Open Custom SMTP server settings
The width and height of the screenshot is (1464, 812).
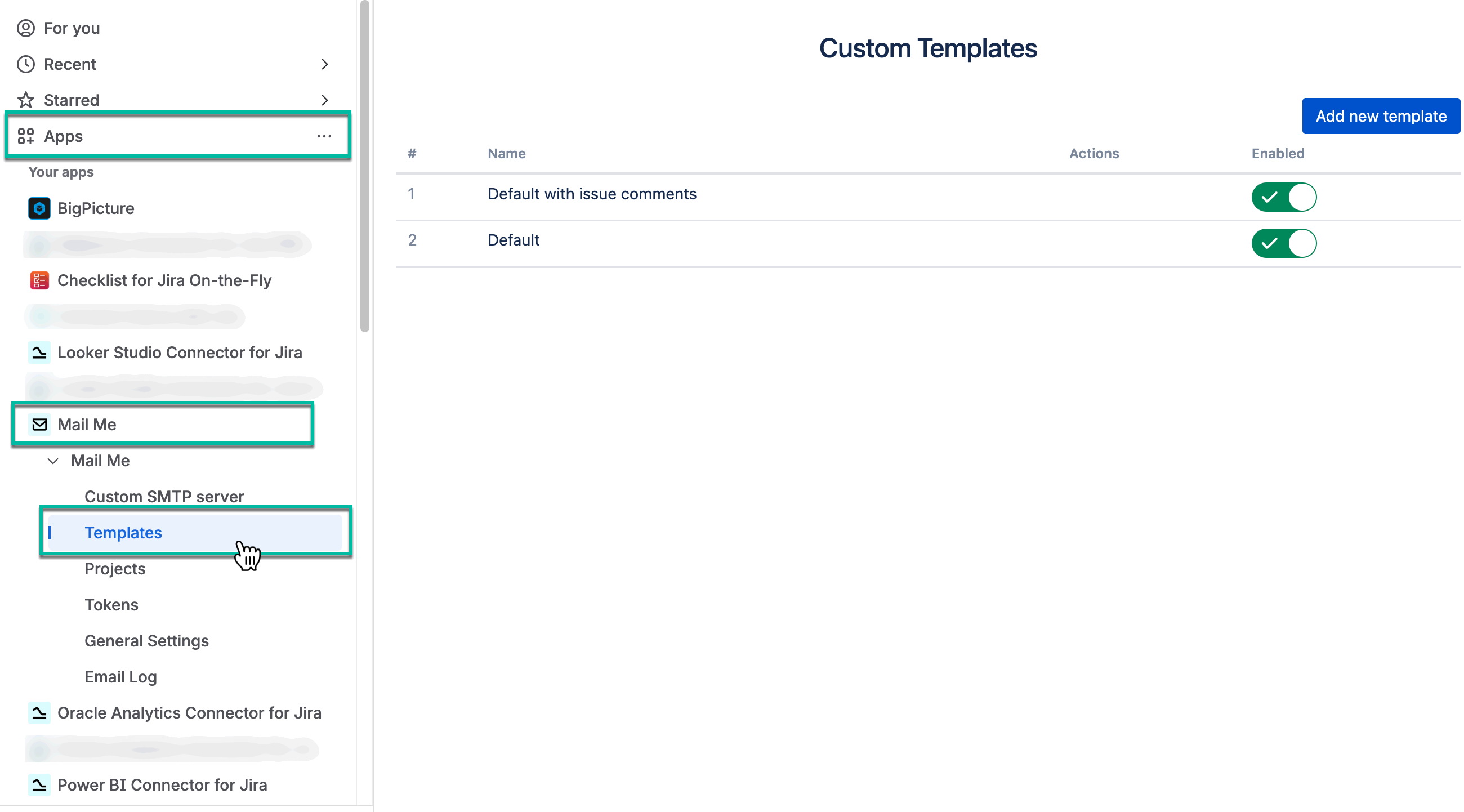tap(164, 497)
